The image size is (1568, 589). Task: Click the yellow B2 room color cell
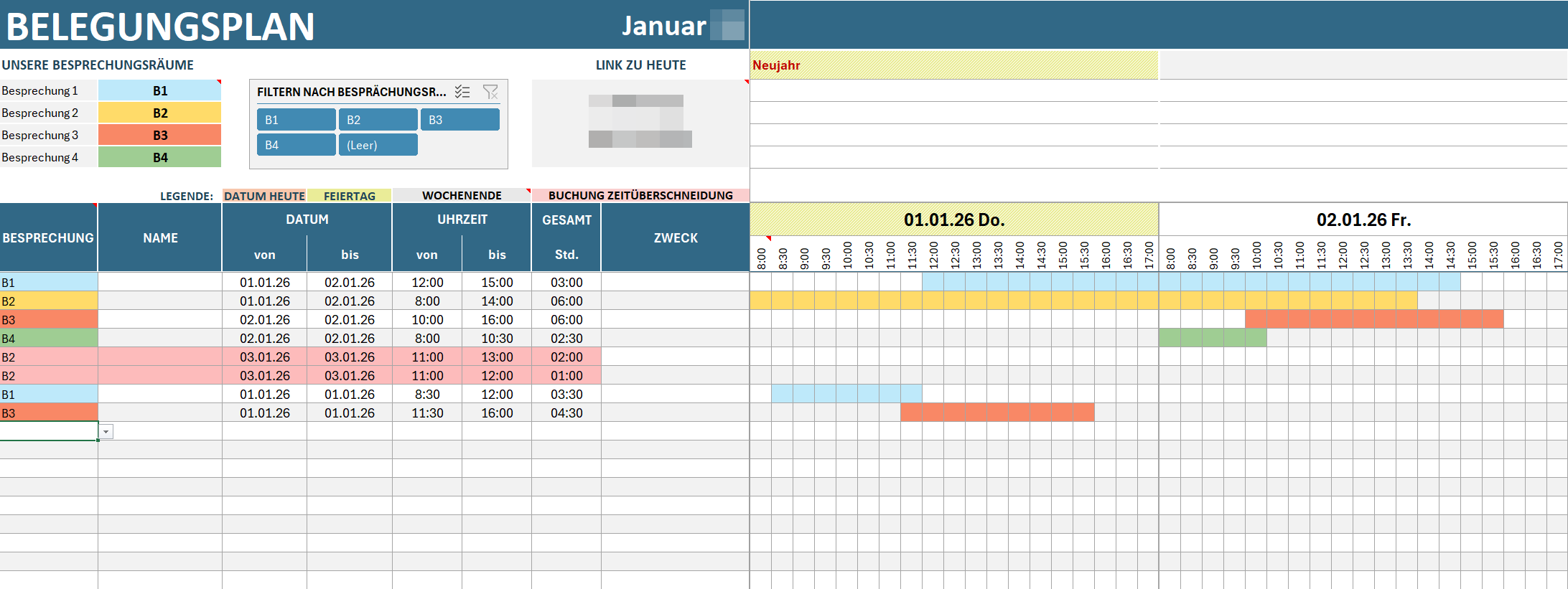[159, 113]
